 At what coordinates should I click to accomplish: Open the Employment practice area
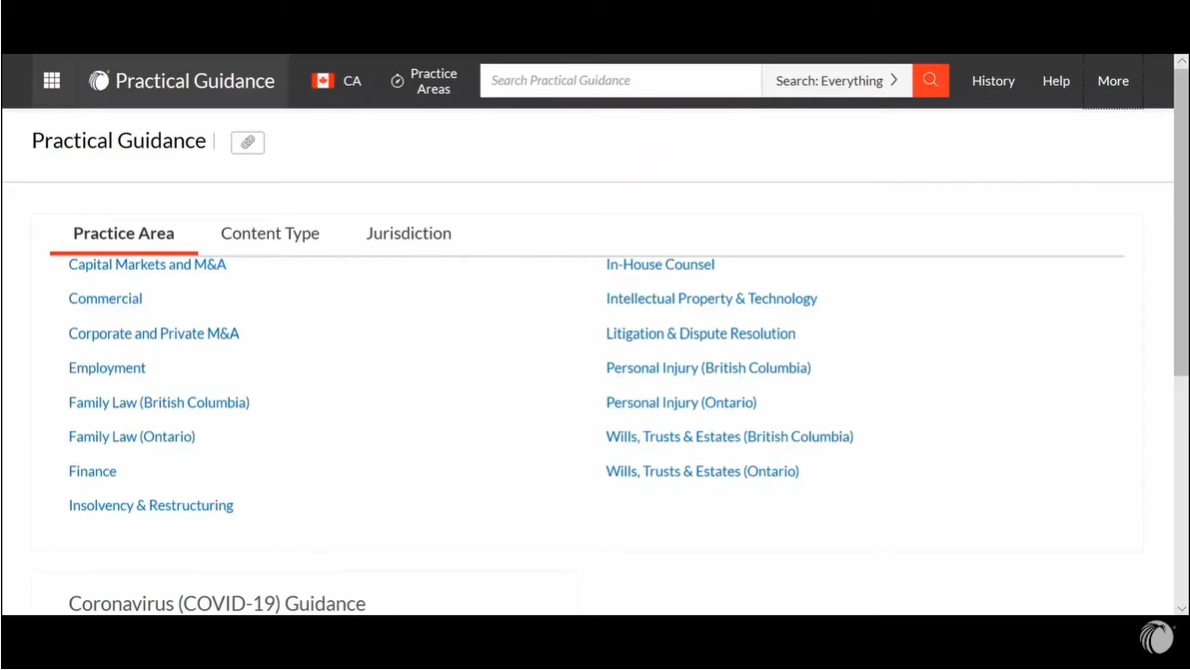pyautogui.click(x=107, y=368)
